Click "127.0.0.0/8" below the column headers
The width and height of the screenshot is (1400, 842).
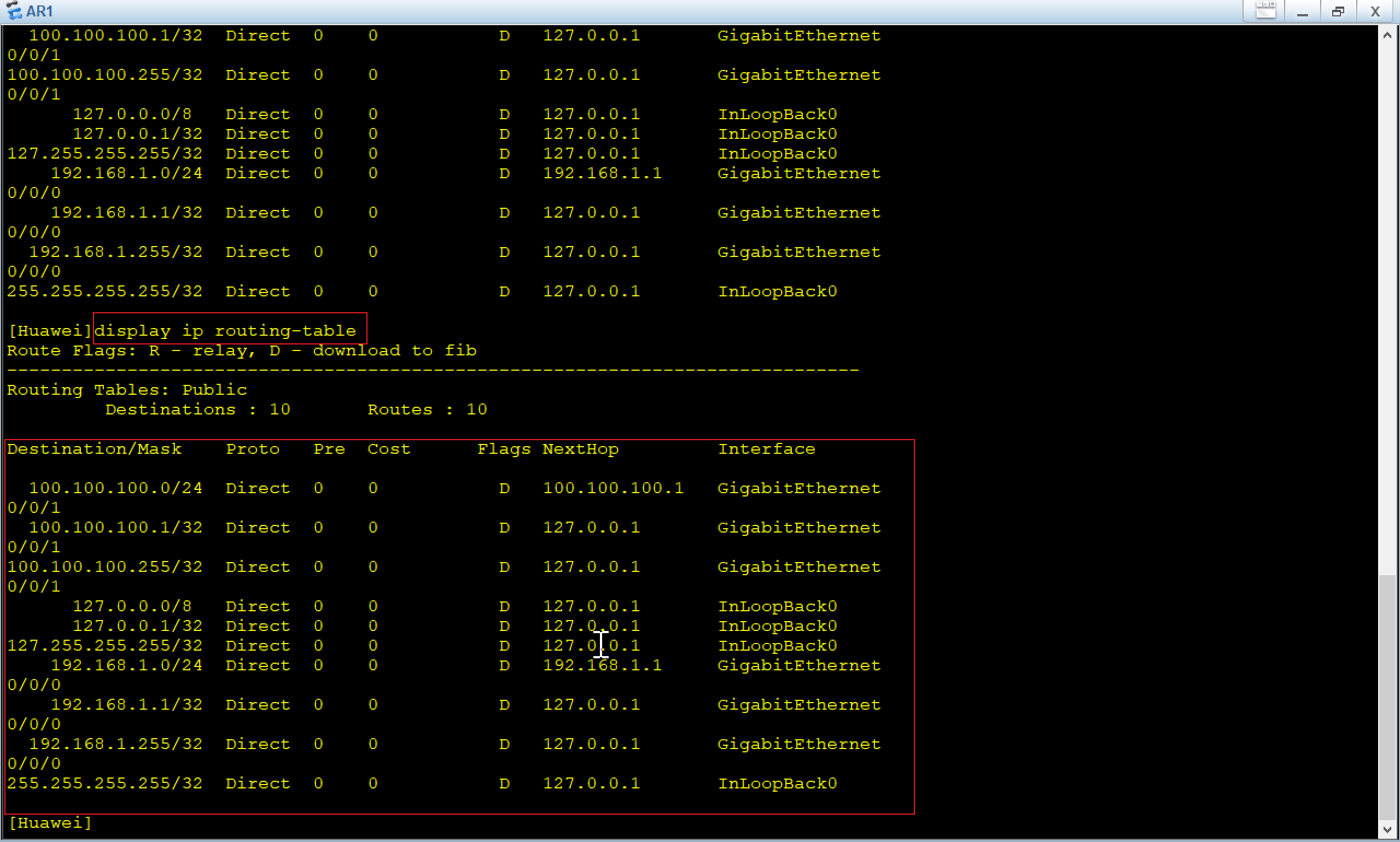tap(132, 605)
